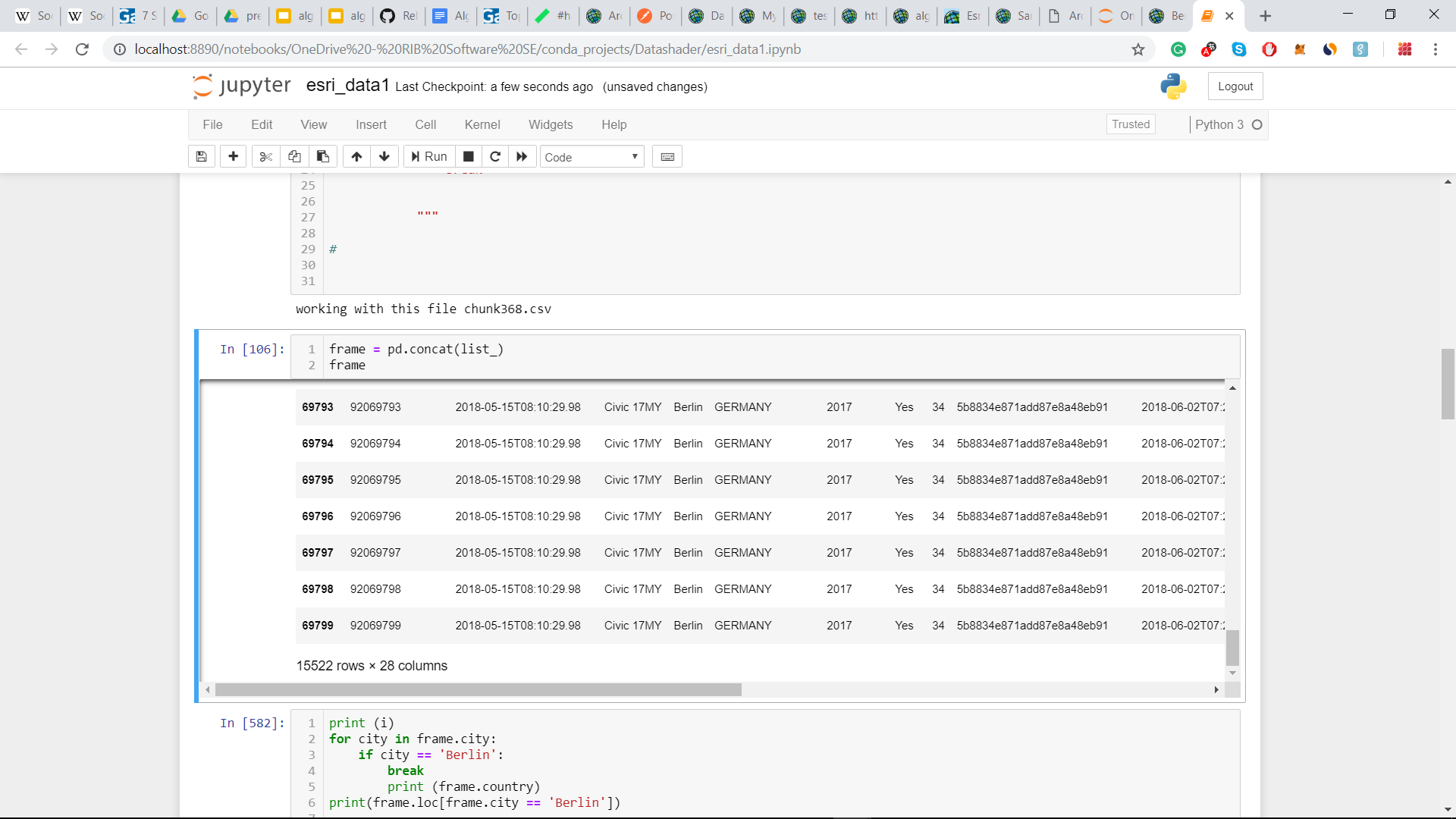The image size is (1456, 819).
Task: Insert cell below with plus icon
Action: pyautogui.click(x=233, y=156)
